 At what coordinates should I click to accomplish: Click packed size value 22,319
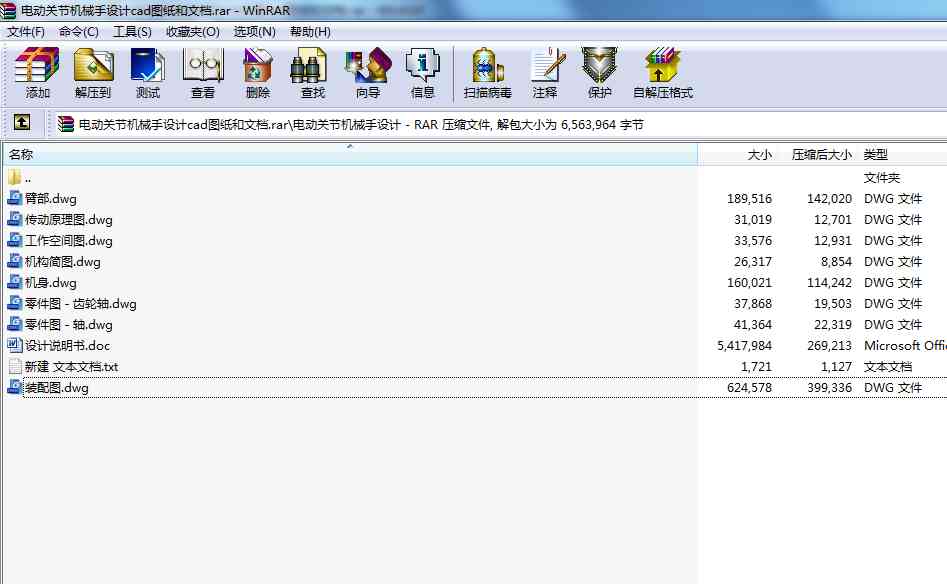[832, 325]
